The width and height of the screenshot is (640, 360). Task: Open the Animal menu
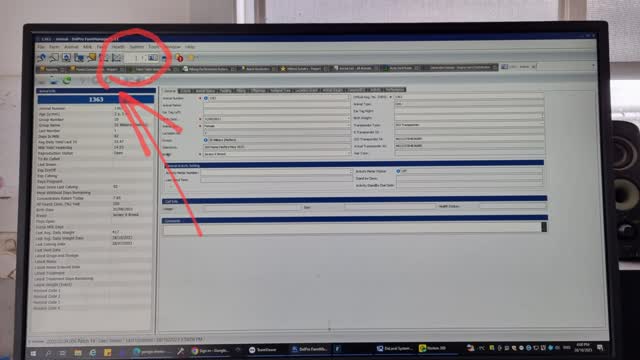pyautogui.click(x=71, y=47)
